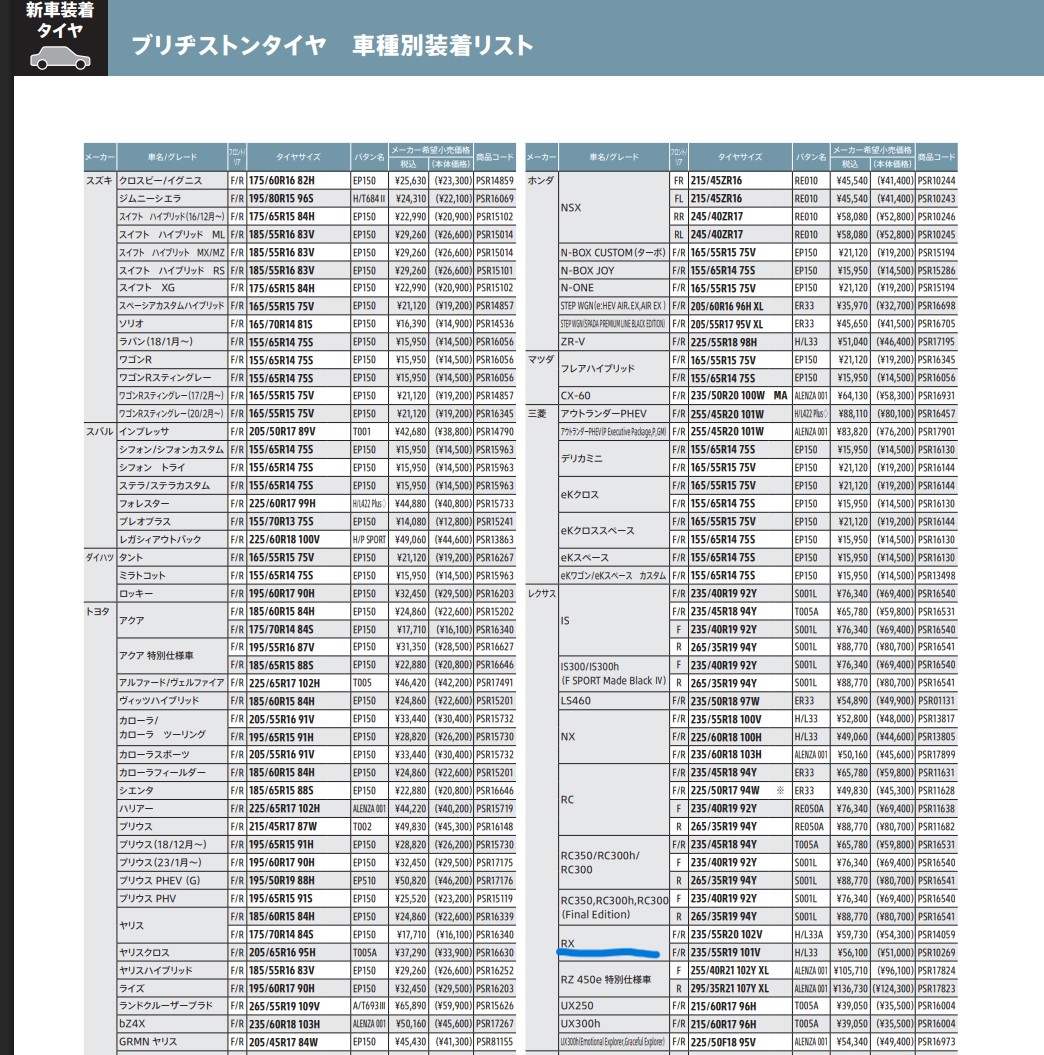Click the NSX car name cell
This screenshot has height=1055, width=1044.
tap(570, 207)
